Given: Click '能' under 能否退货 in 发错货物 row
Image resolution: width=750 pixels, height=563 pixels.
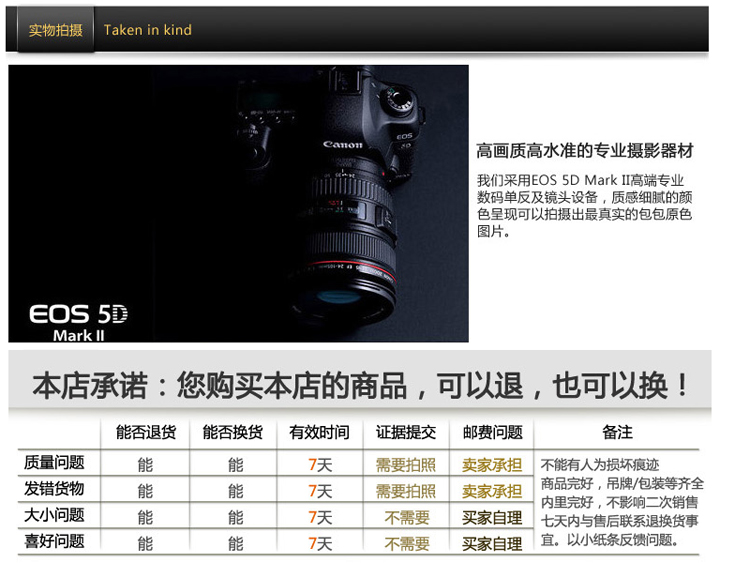Looking at the screenshot, I should [145, 491].
